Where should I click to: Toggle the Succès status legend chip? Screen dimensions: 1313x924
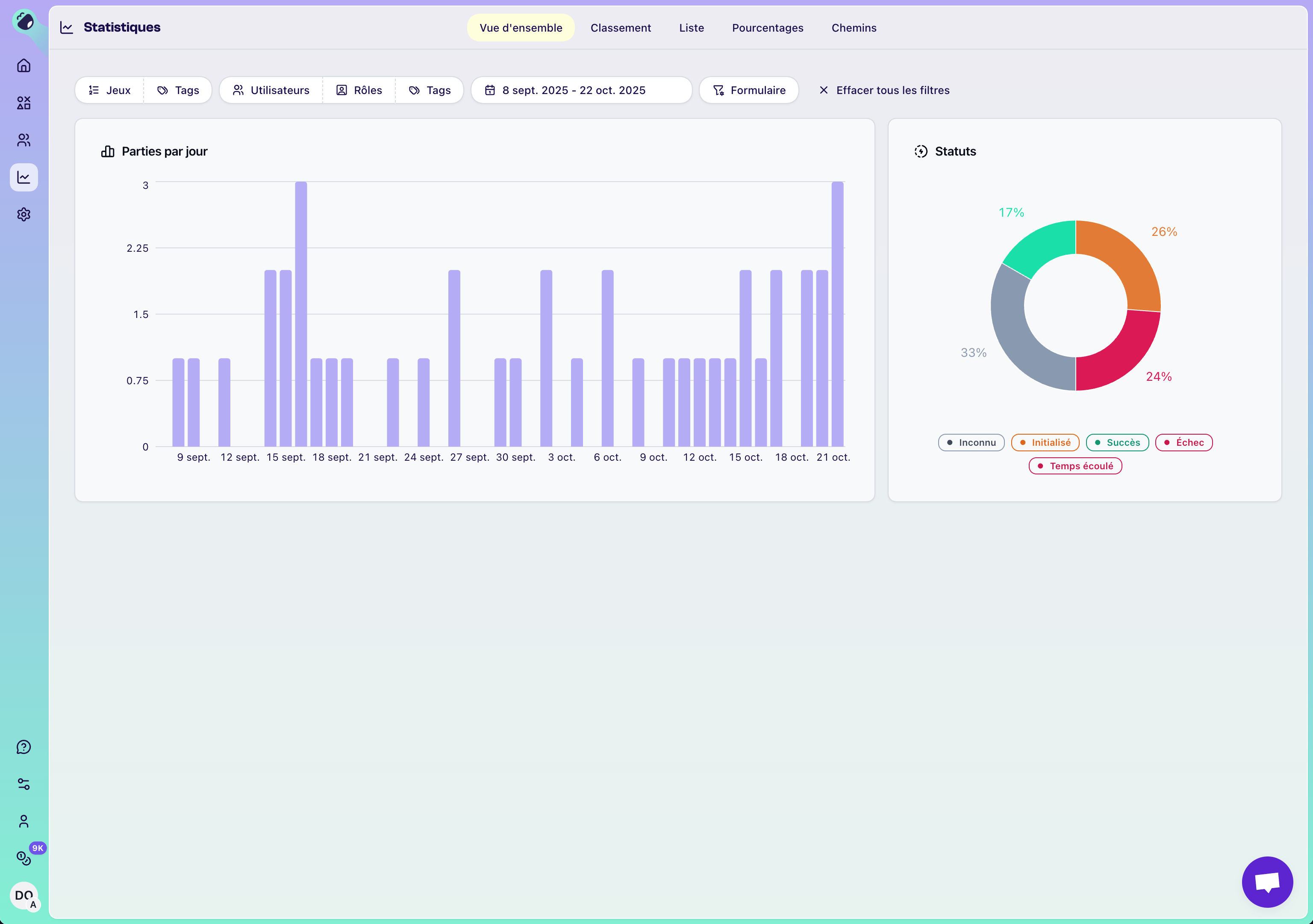(1117, 443)
